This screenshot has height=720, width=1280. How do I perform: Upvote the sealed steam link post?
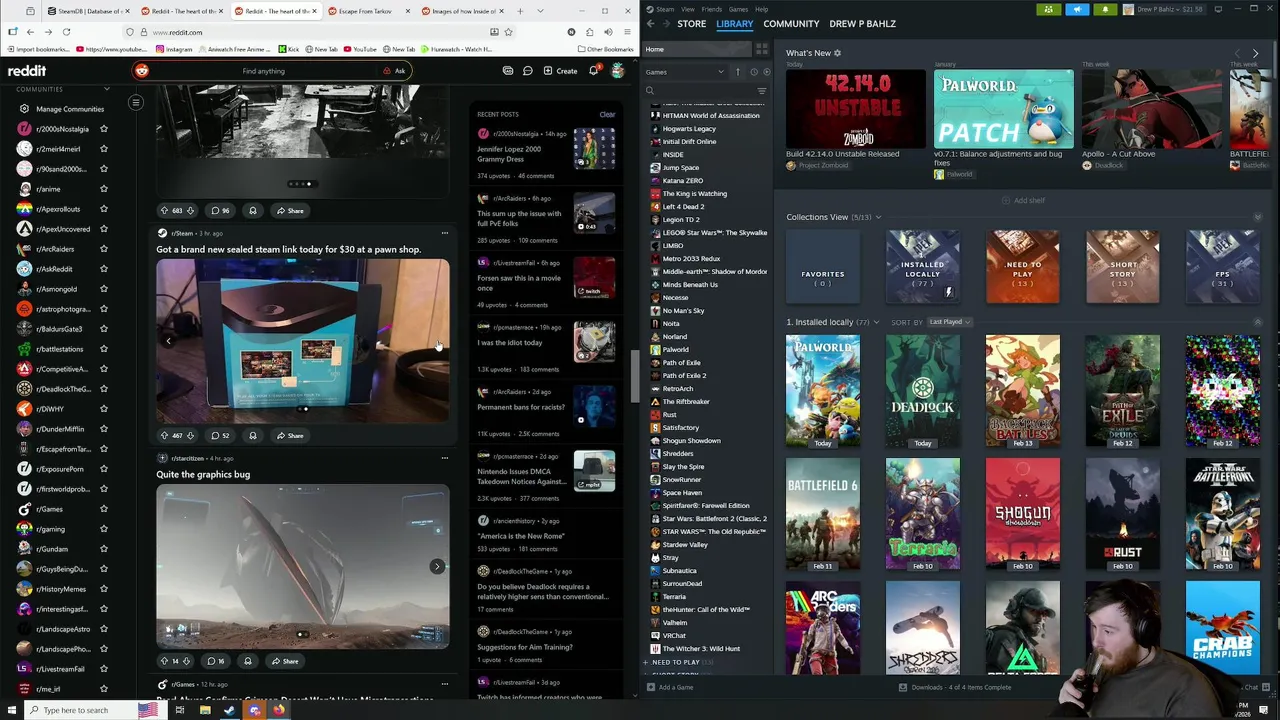pyautogui.click(x=164, y=436)
